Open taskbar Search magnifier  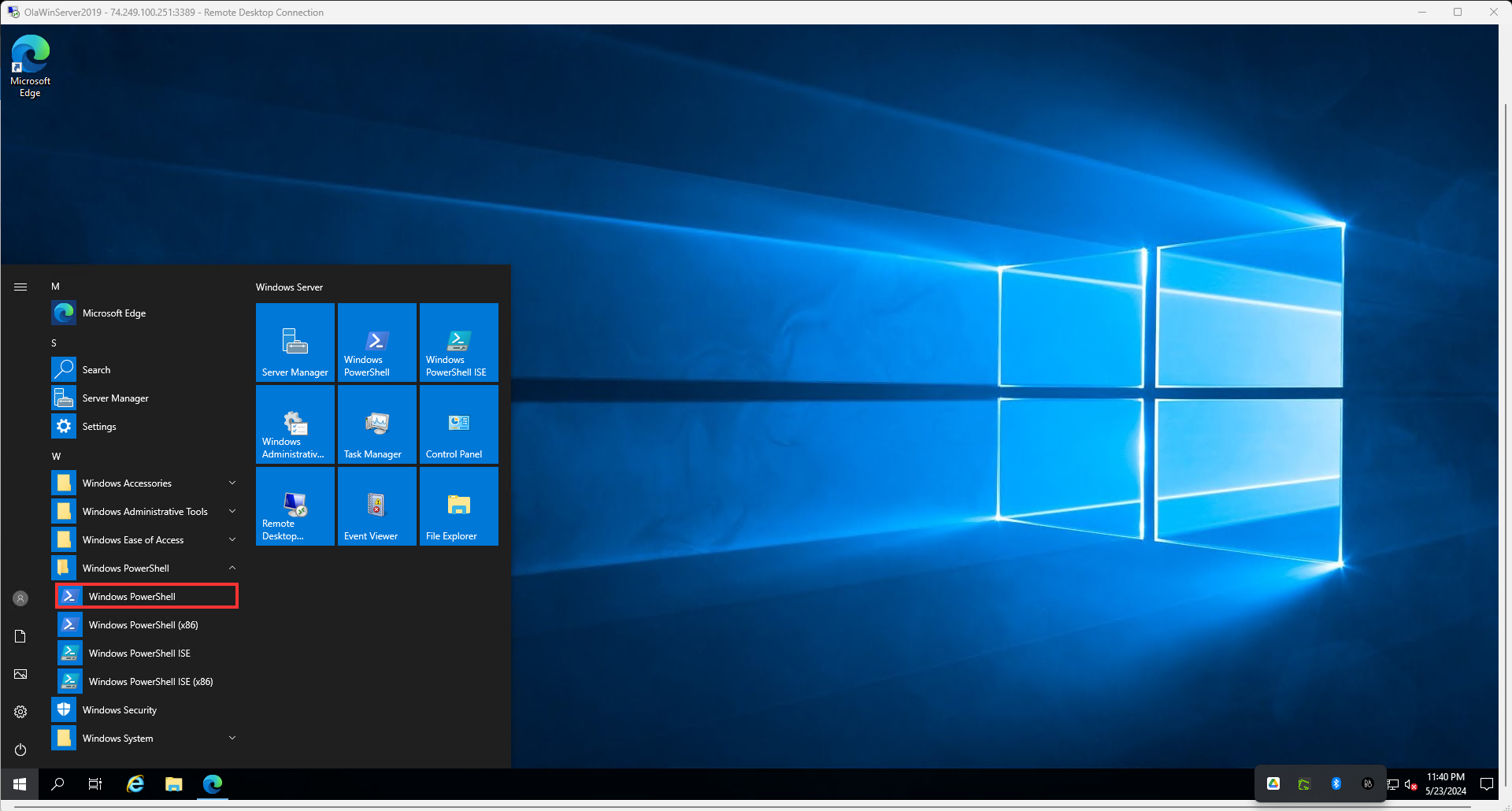(57, 784)
